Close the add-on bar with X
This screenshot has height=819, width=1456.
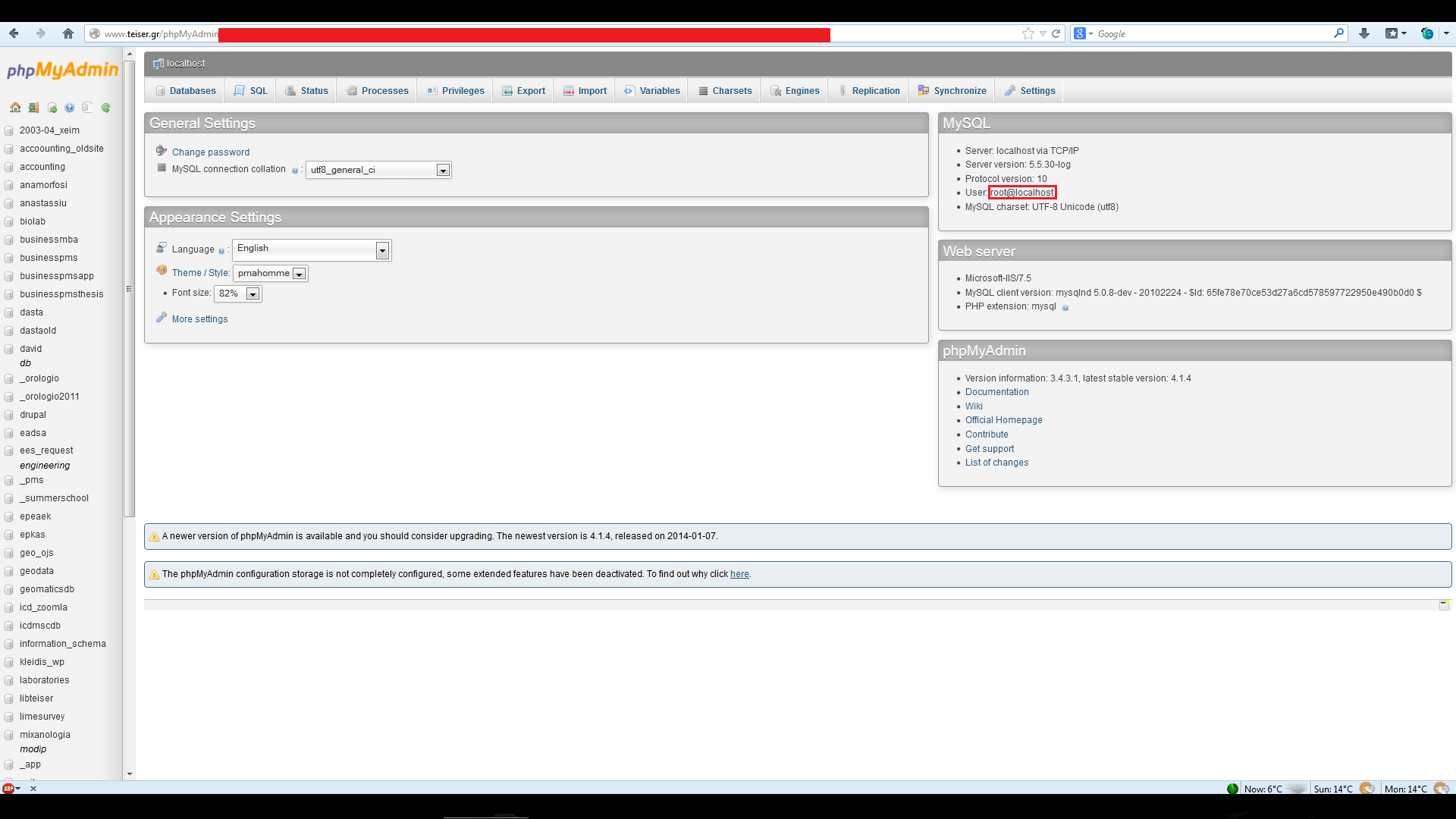[33, 789]
